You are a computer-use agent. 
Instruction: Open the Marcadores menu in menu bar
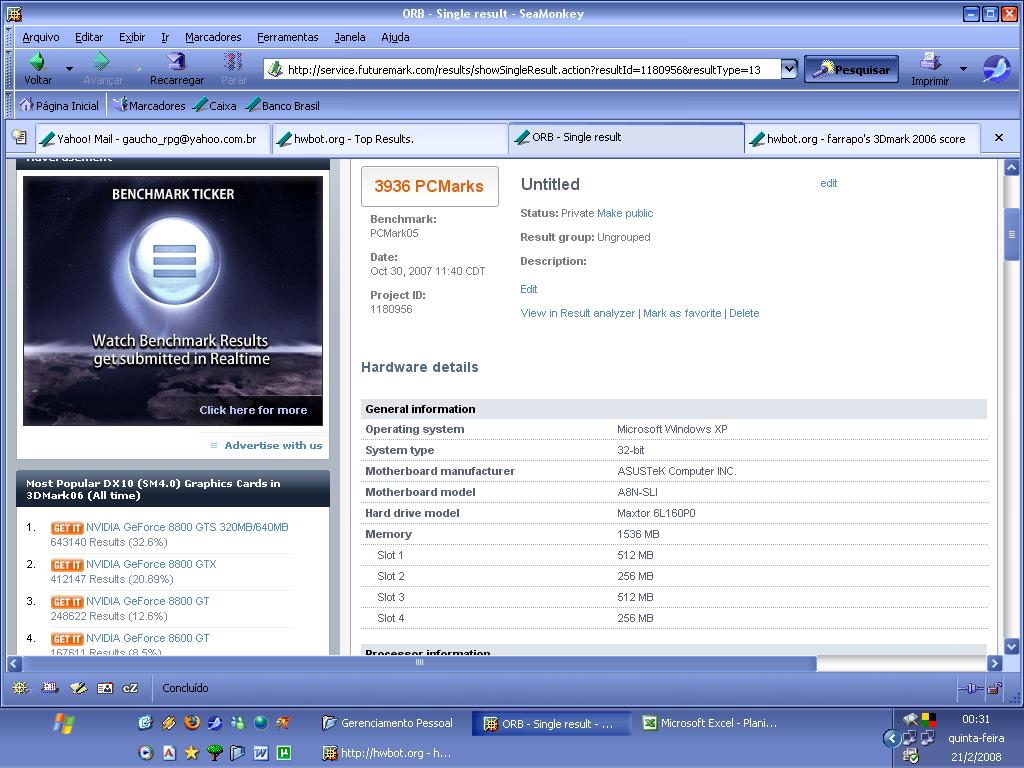(x=213, y=37)
